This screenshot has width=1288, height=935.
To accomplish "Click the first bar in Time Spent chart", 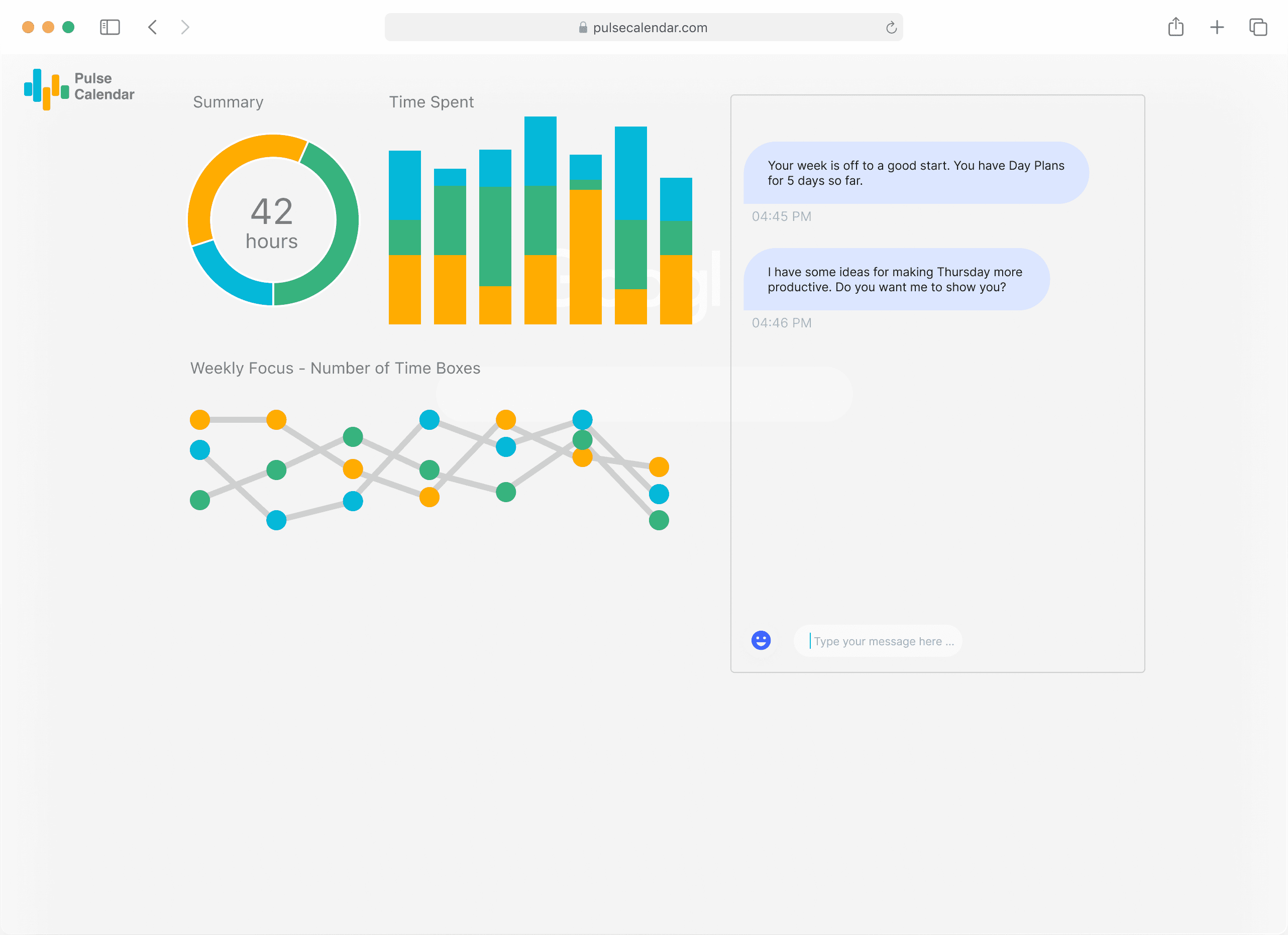I will pyautogui.click(x=404, y=238).
